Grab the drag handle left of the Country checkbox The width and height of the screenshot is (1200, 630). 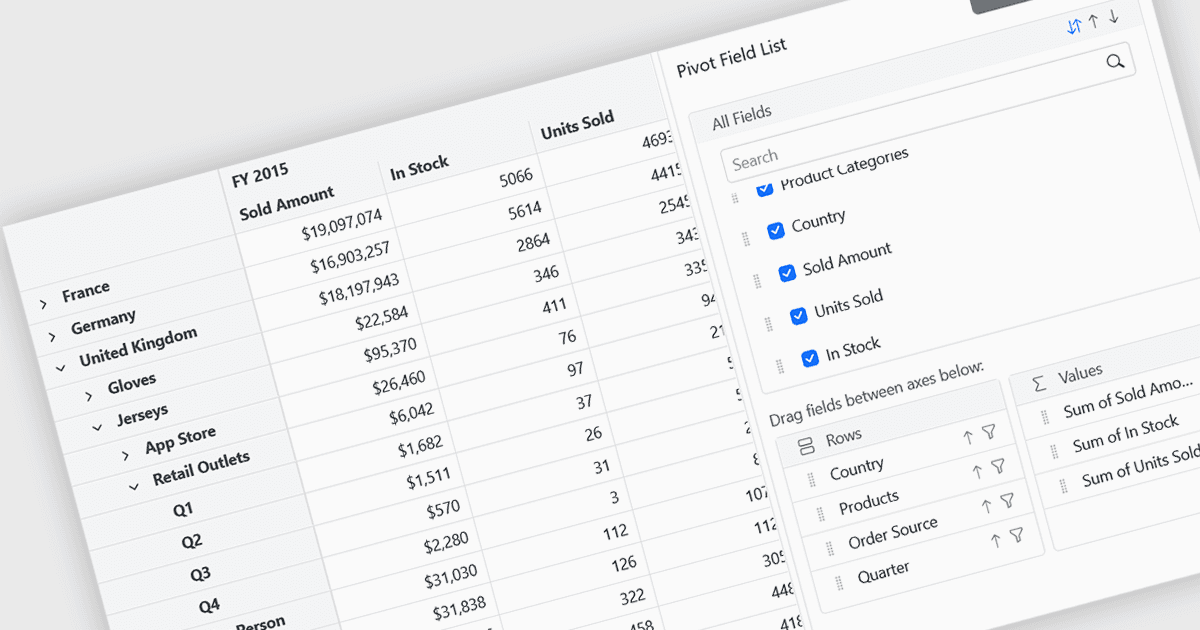point(745,238)
